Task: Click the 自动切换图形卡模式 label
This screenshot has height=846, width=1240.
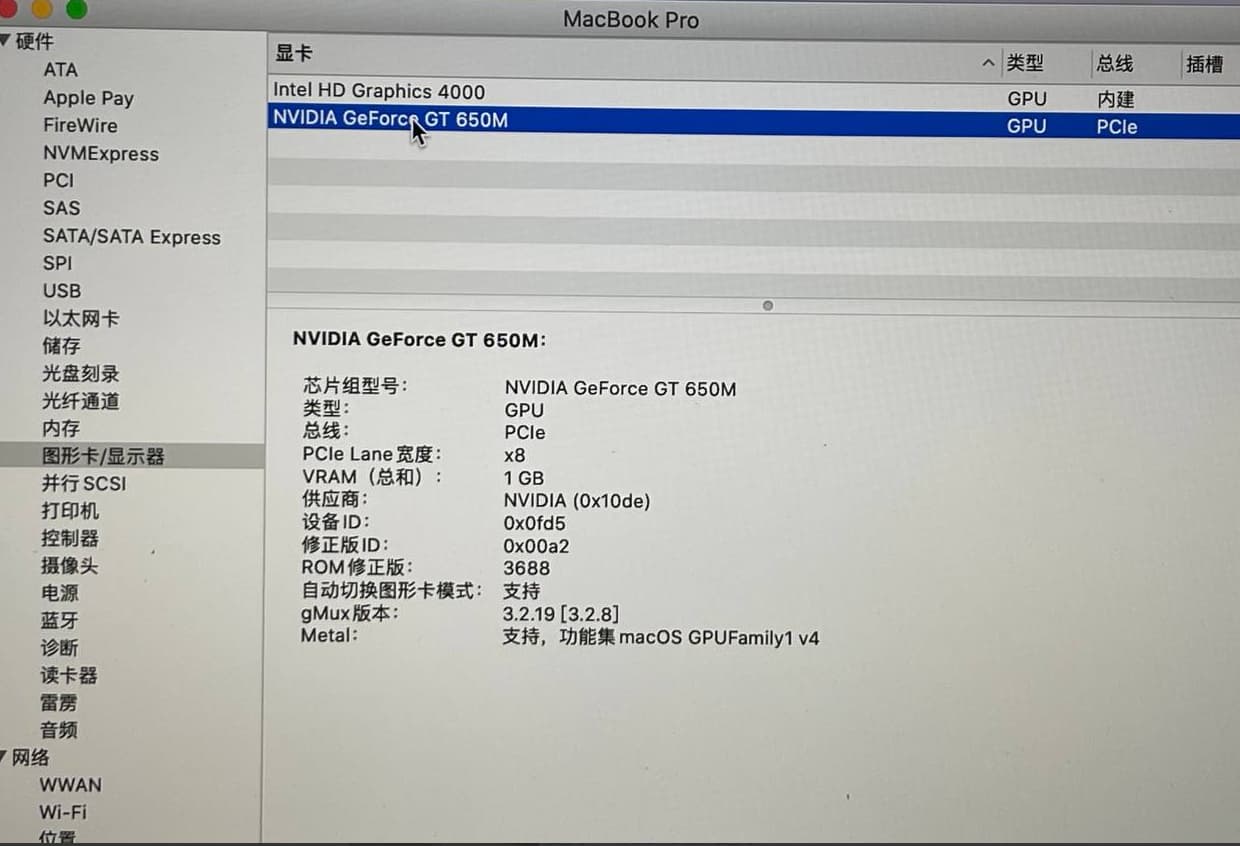Action: coord(392,590)
